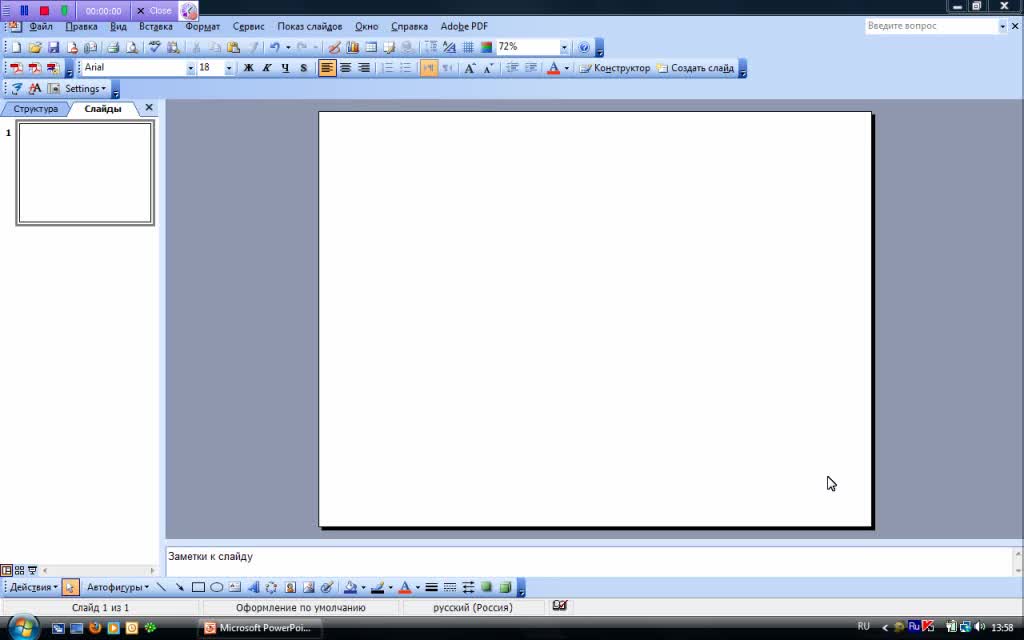1024x640 pixels.
Task: Click the fill color bucket icon
Action: pos(350,588)
